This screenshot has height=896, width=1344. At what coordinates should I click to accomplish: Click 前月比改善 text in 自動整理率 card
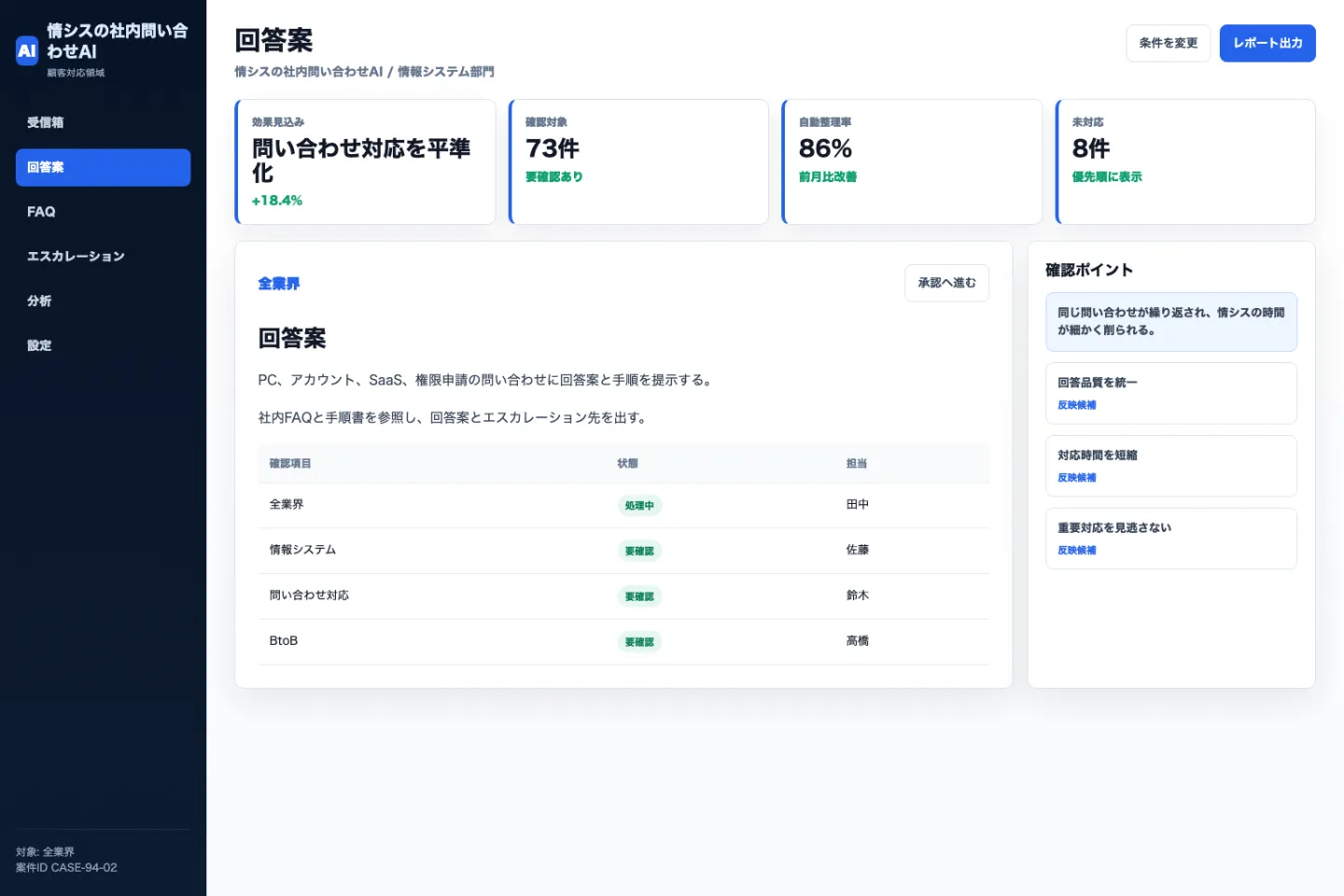coord(828,176)
